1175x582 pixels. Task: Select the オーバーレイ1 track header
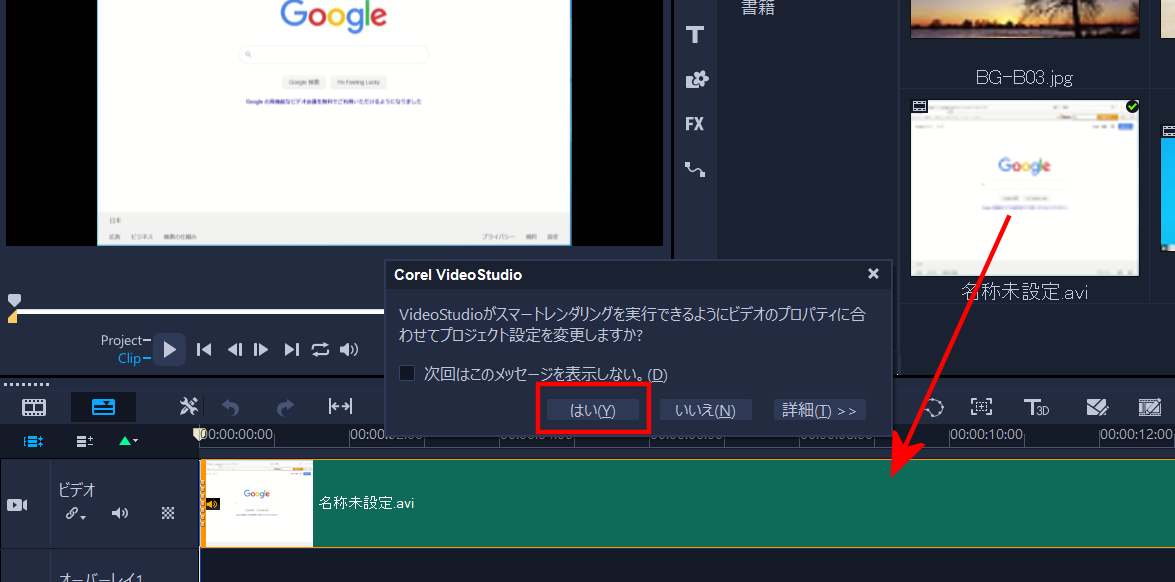[100, 566]
